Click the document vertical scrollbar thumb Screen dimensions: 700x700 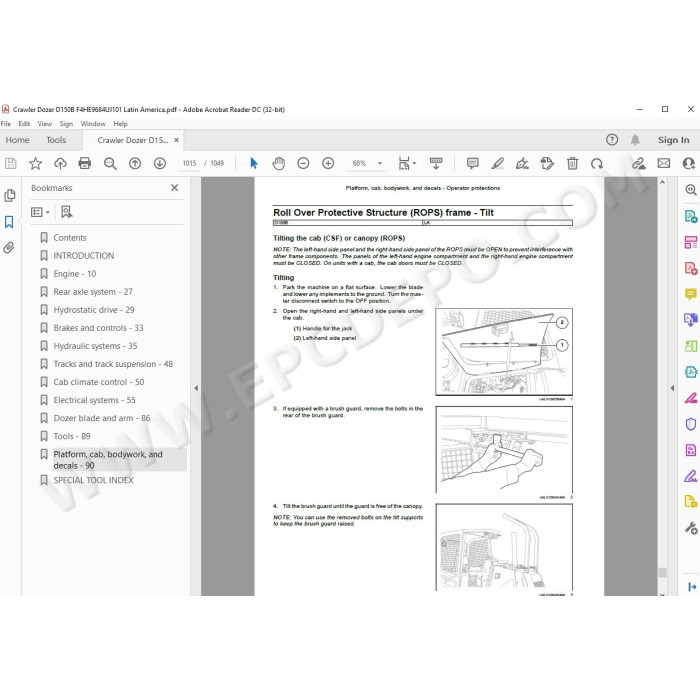point(662,572)
